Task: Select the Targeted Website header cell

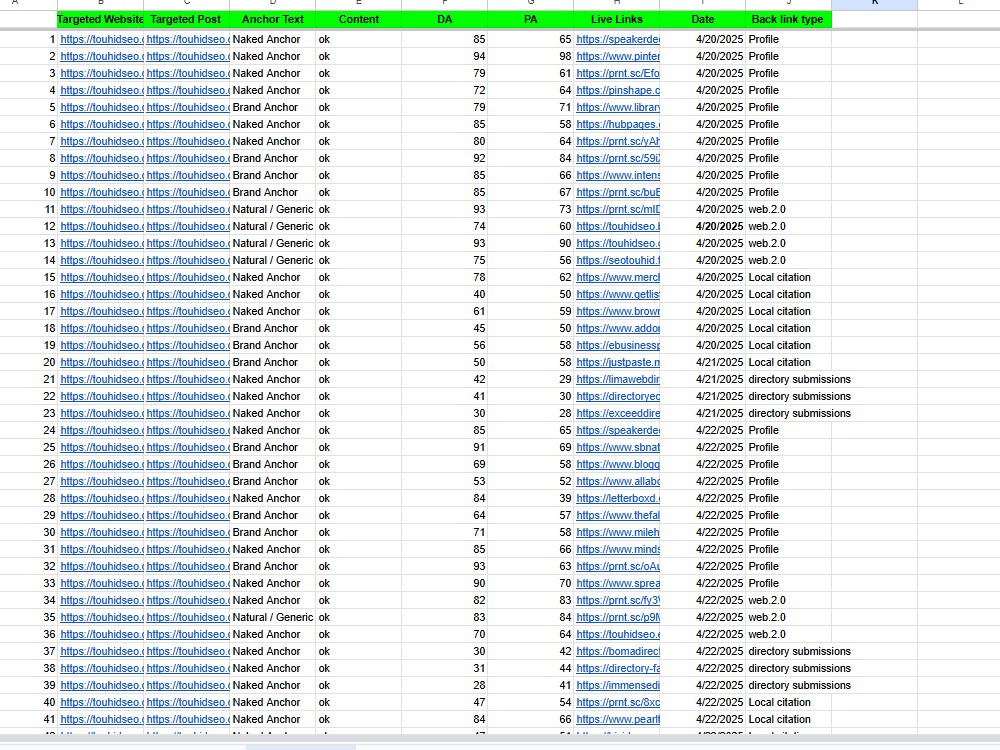Action: coord(100,19)
